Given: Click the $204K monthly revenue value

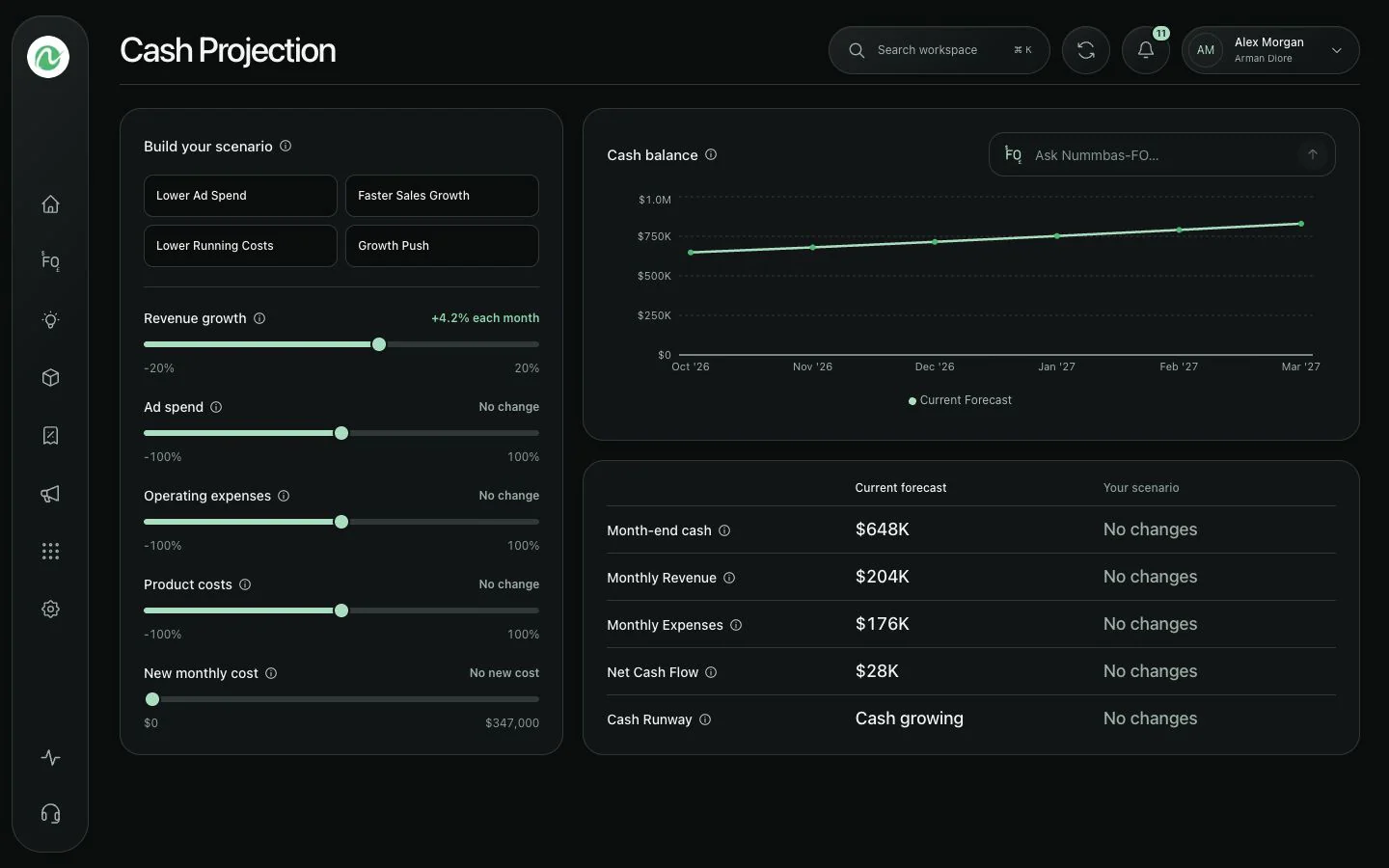Looking at the screenshot, I should [883, 577].
